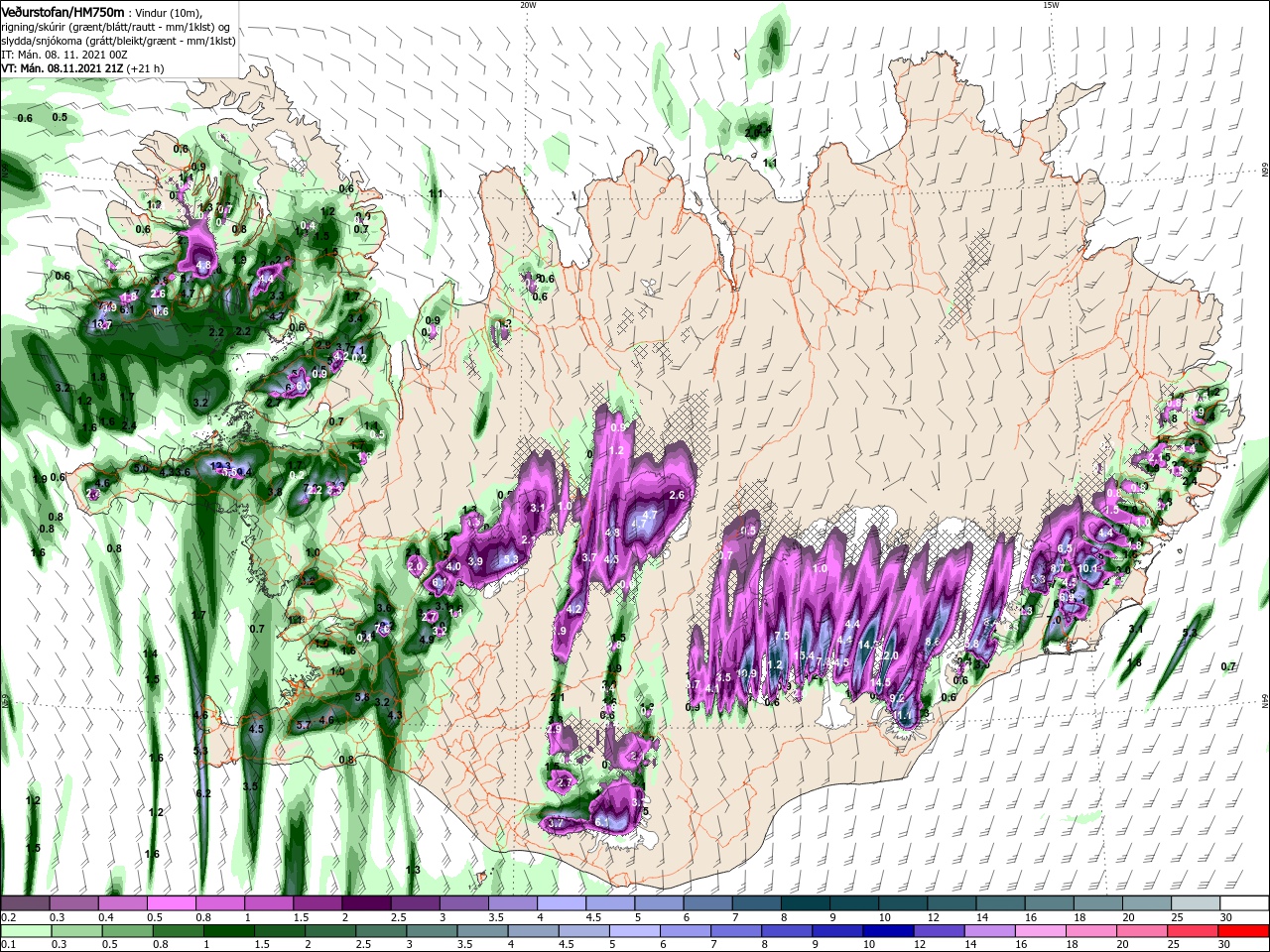
Task: Pick the grey snow swatch labeled 20
Action: [x=1147, y=902]
